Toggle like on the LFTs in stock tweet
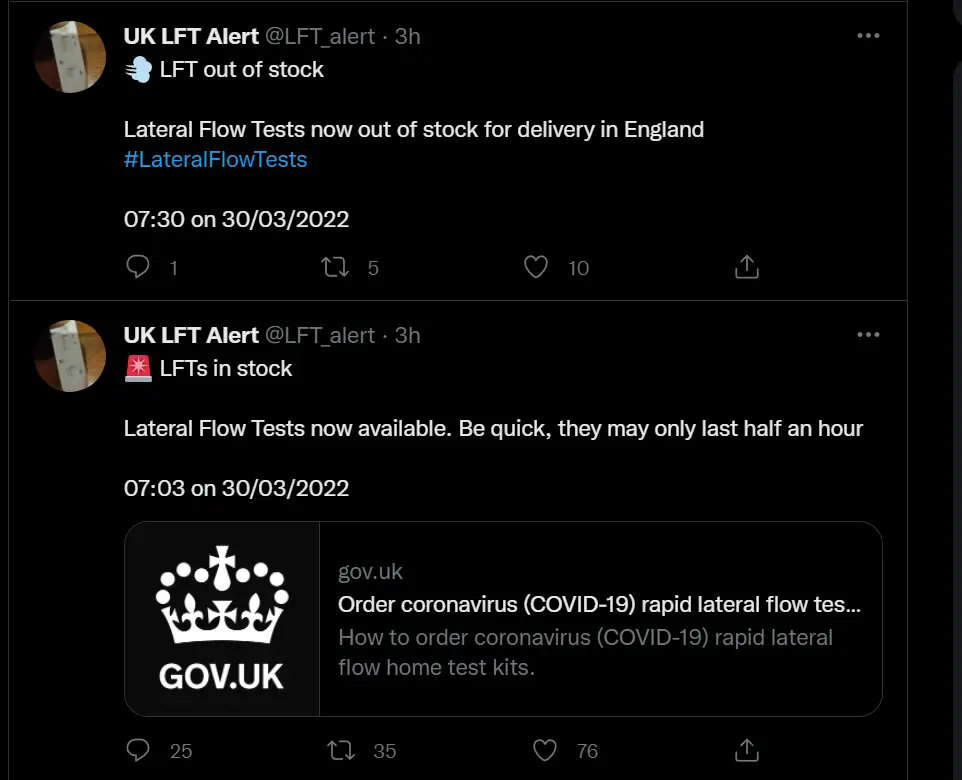Screen dimensions: 962x780 tap(544, 750)
